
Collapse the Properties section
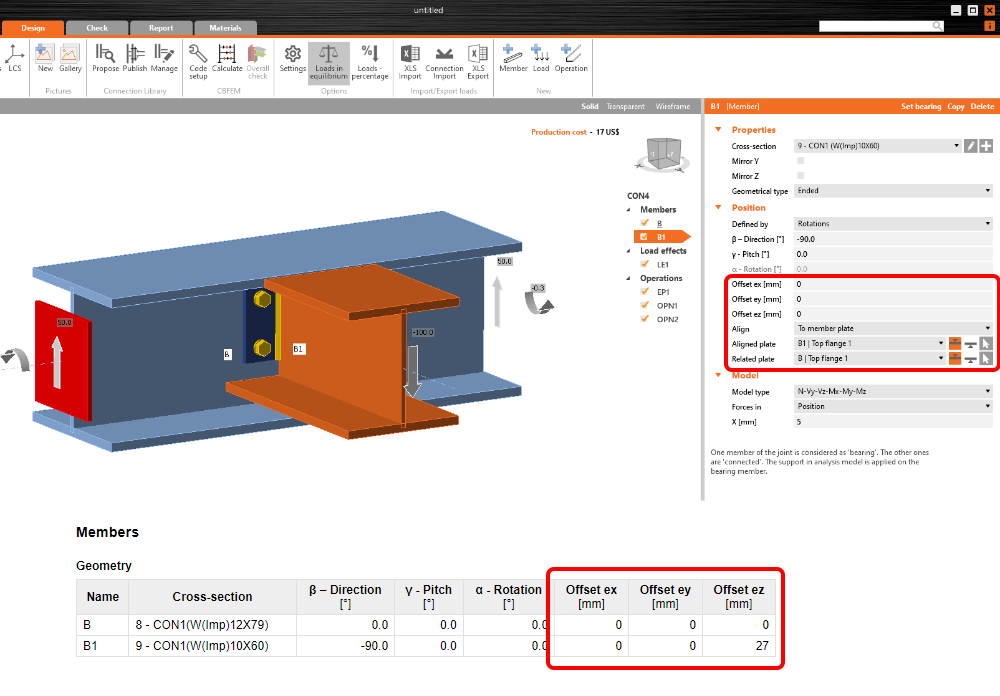click(717, 130)
